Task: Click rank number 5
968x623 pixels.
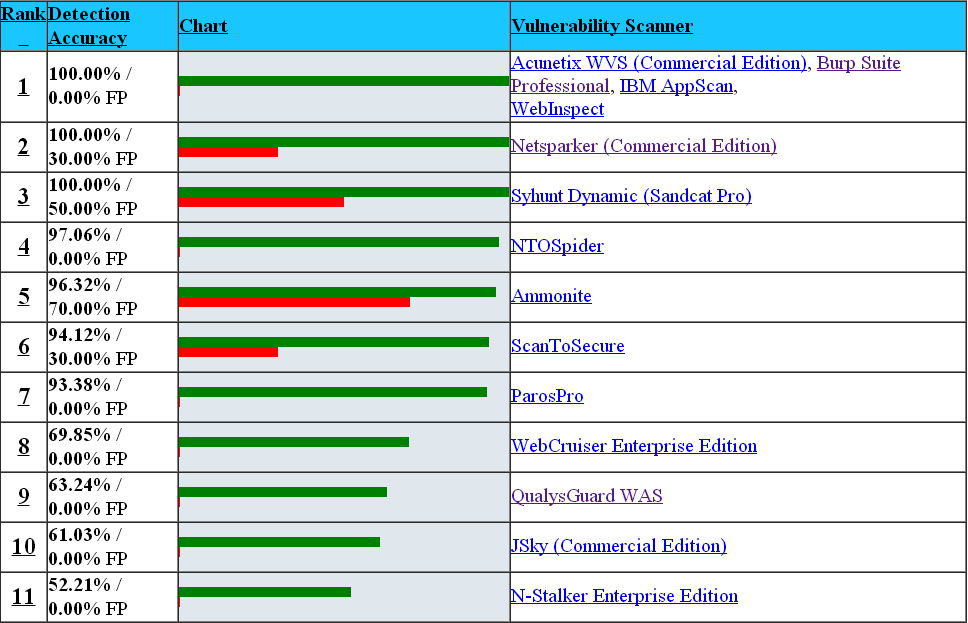Action: coord(23,297)
